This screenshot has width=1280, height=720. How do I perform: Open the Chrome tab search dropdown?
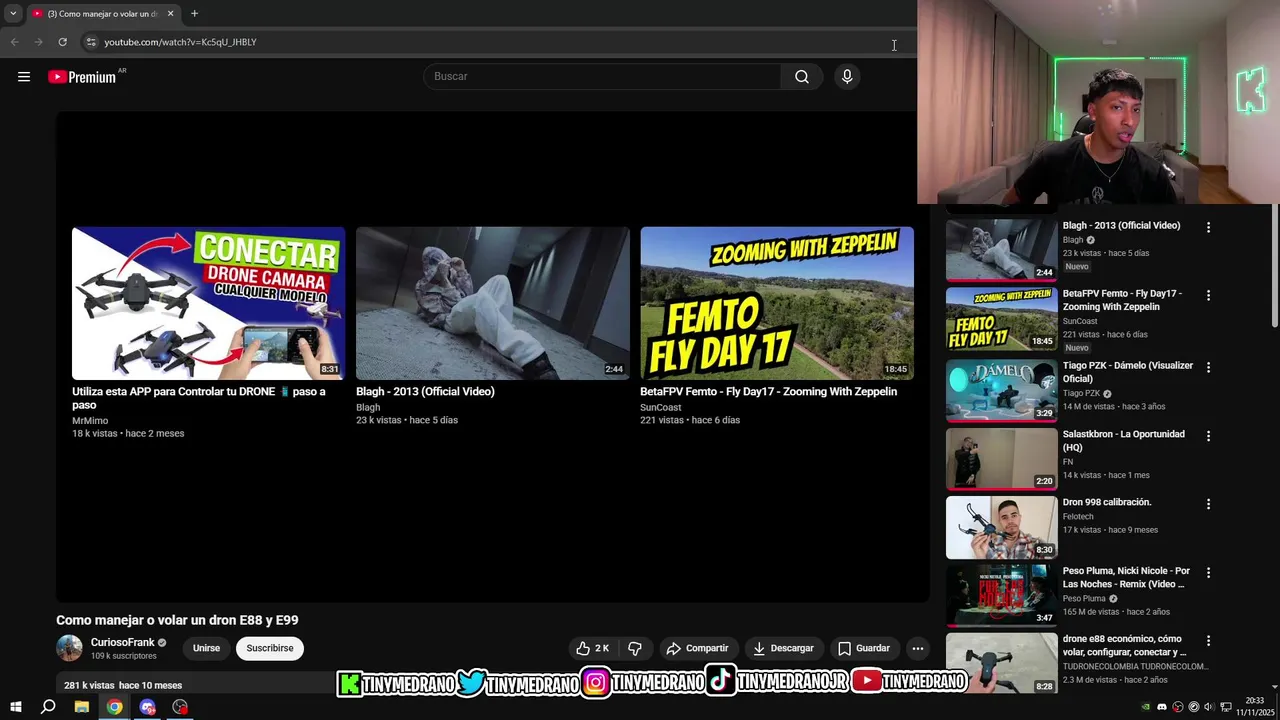13,14
